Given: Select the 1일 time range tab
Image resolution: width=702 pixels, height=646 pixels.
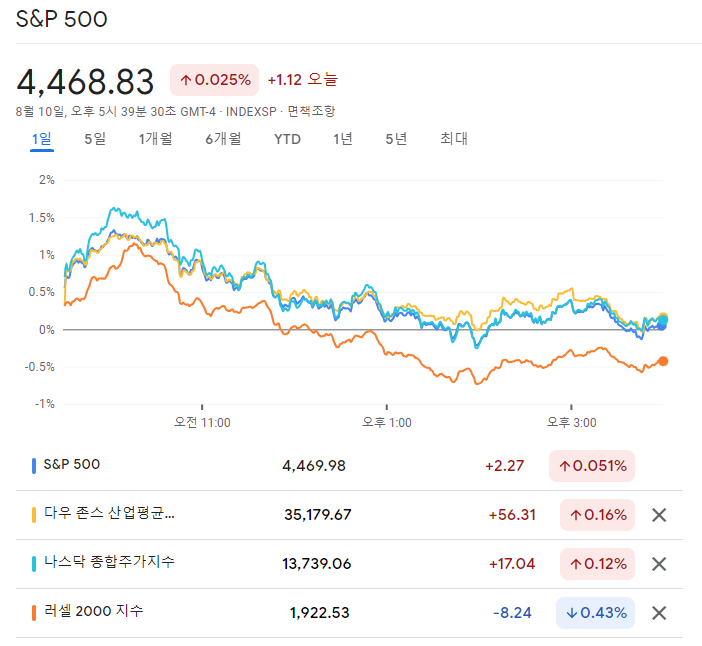Looking at the screenshot, I should tap(42, 139).
